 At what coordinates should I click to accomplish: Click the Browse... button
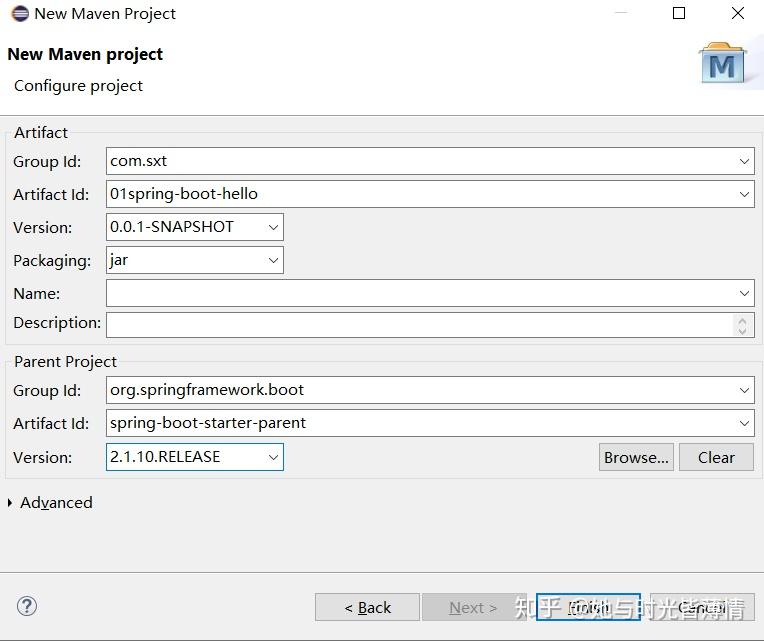click(636, 457)
